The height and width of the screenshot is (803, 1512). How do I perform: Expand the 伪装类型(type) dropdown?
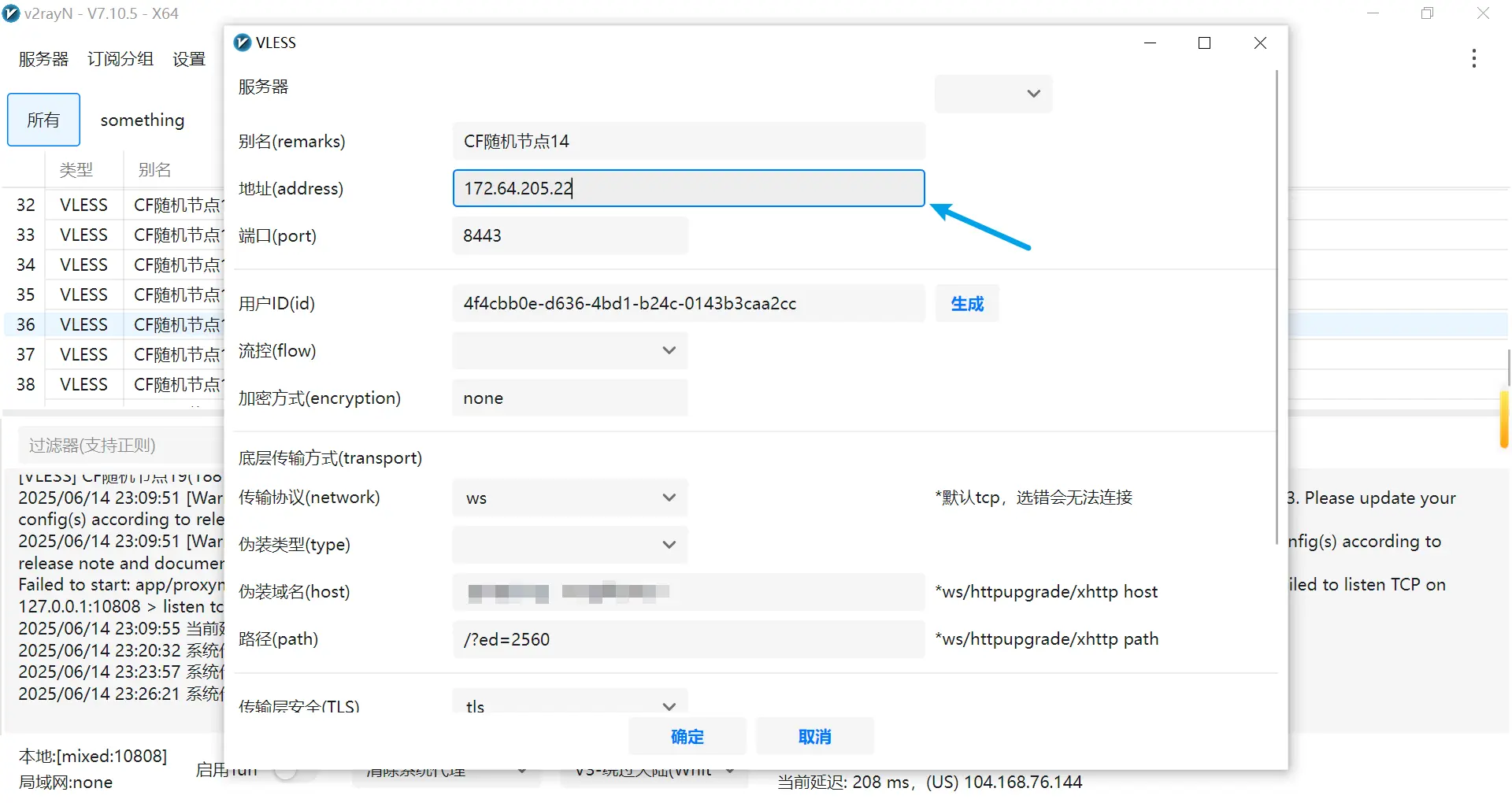pyautogui.click(x=570, y=545)
